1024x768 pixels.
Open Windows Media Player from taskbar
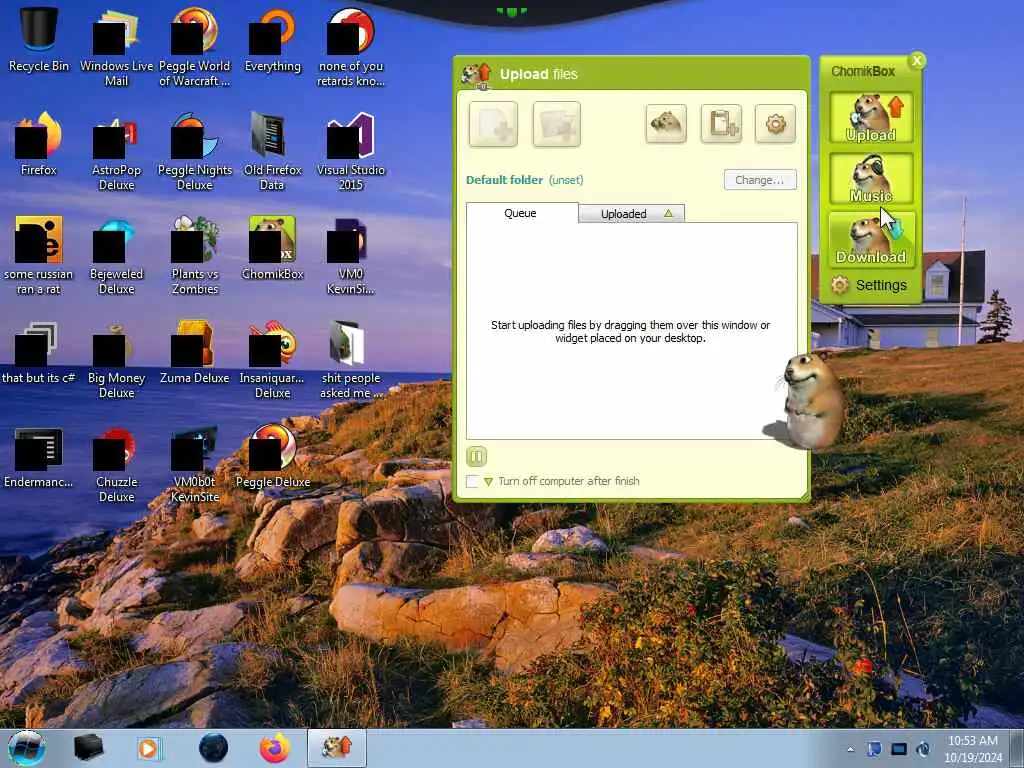pyautogui.click(x=149, y=748)
